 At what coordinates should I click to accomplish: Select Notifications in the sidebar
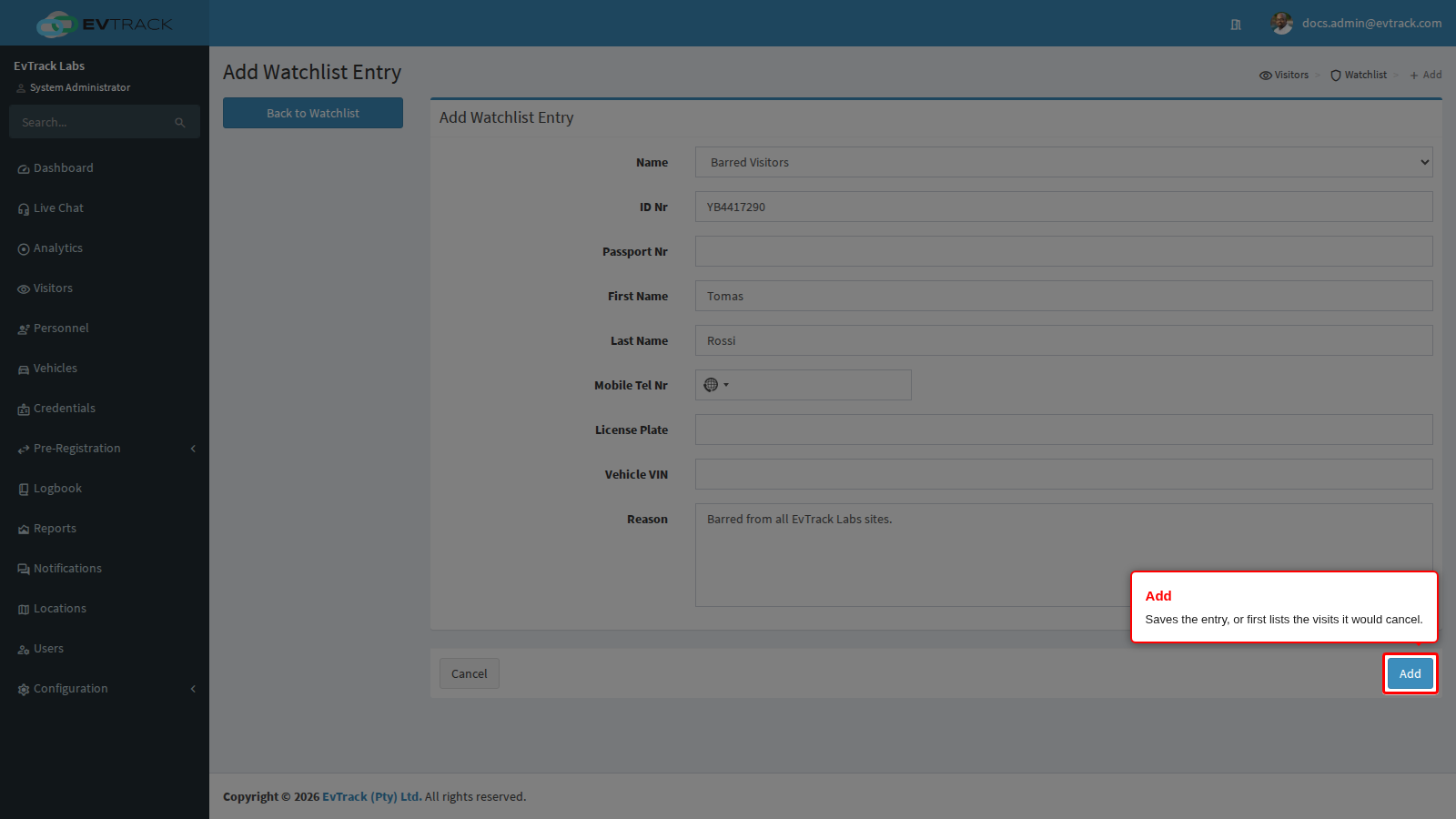[105, 569]
